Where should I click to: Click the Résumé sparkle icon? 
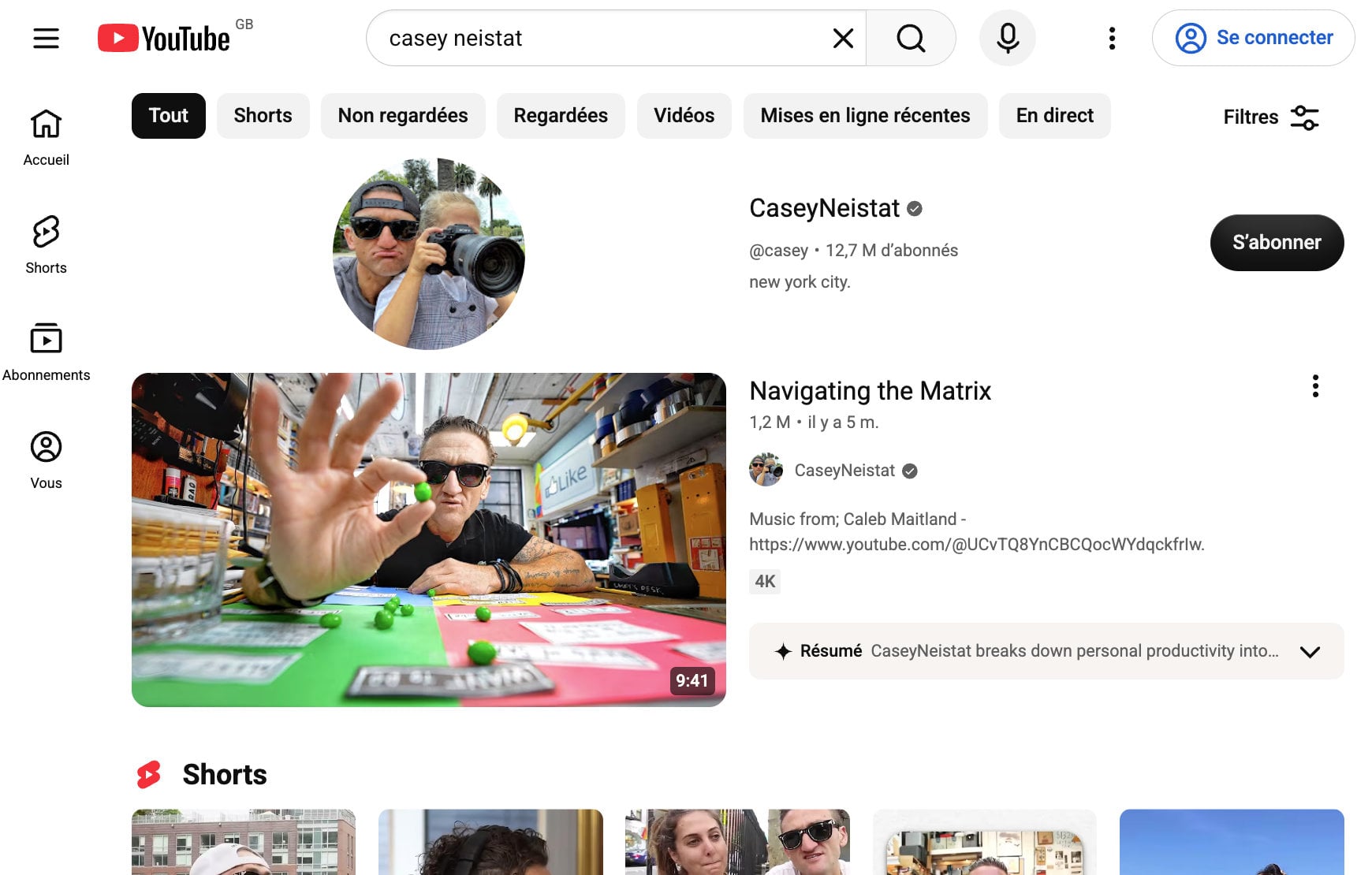(782, 651)
